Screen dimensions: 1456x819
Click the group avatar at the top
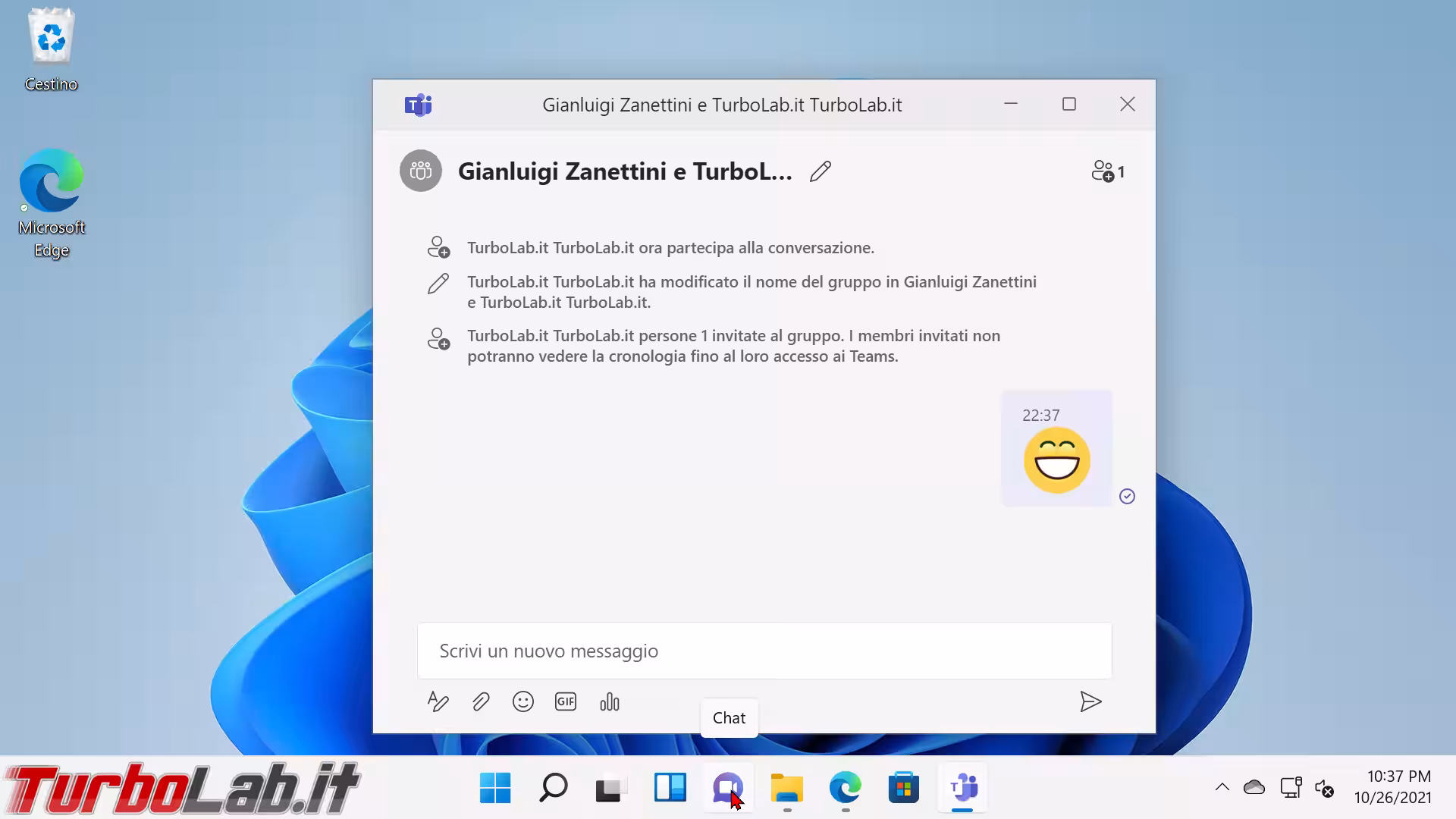coord(420,171)
